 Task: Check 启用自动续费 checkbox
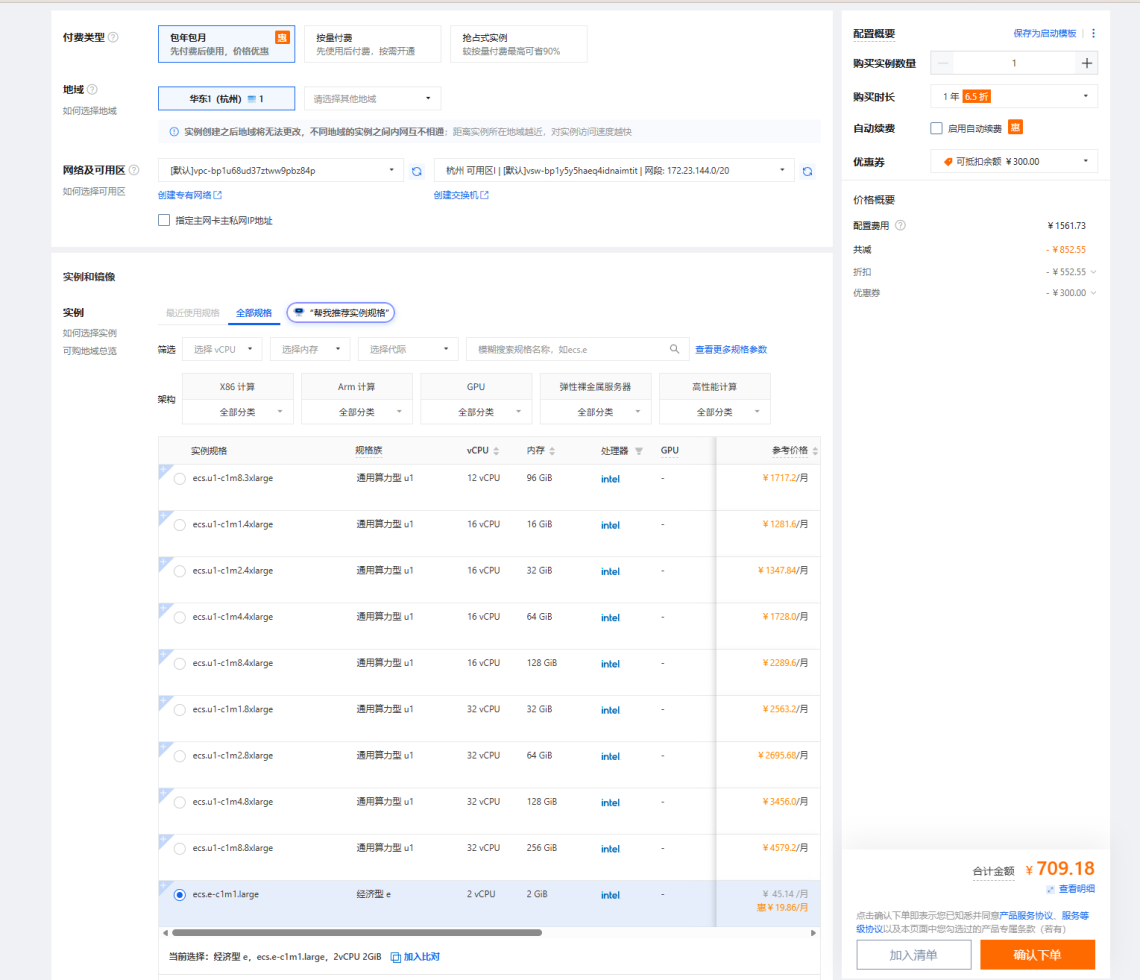pos(936,128)
